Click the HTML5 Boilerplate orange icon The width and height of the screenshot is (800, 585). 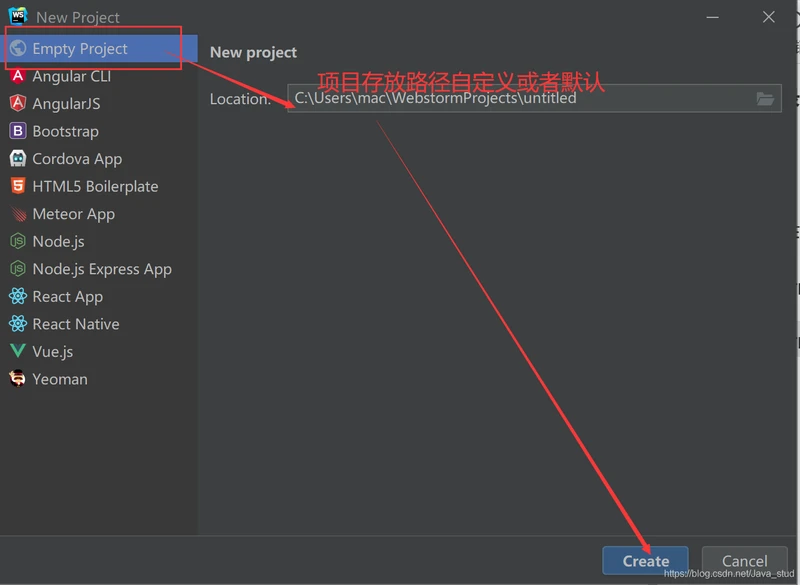17,186
